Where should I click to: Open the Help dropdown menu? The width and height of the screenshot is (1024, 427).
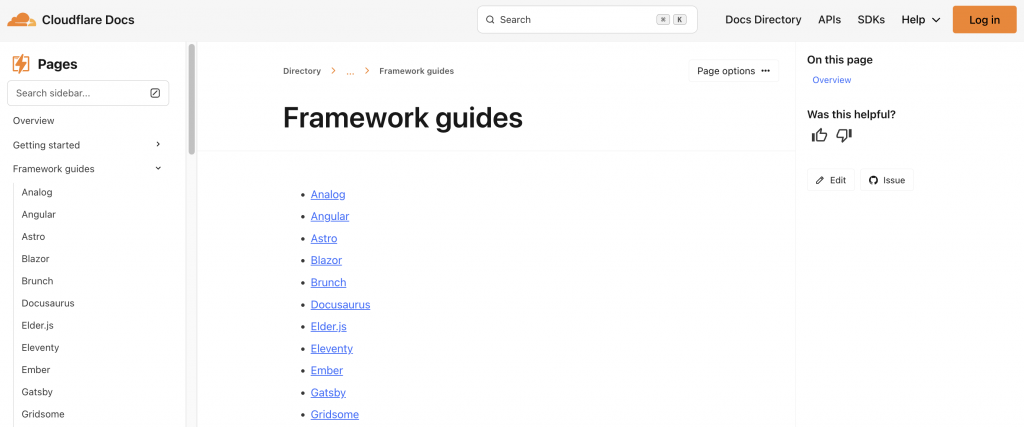[921, 20]
